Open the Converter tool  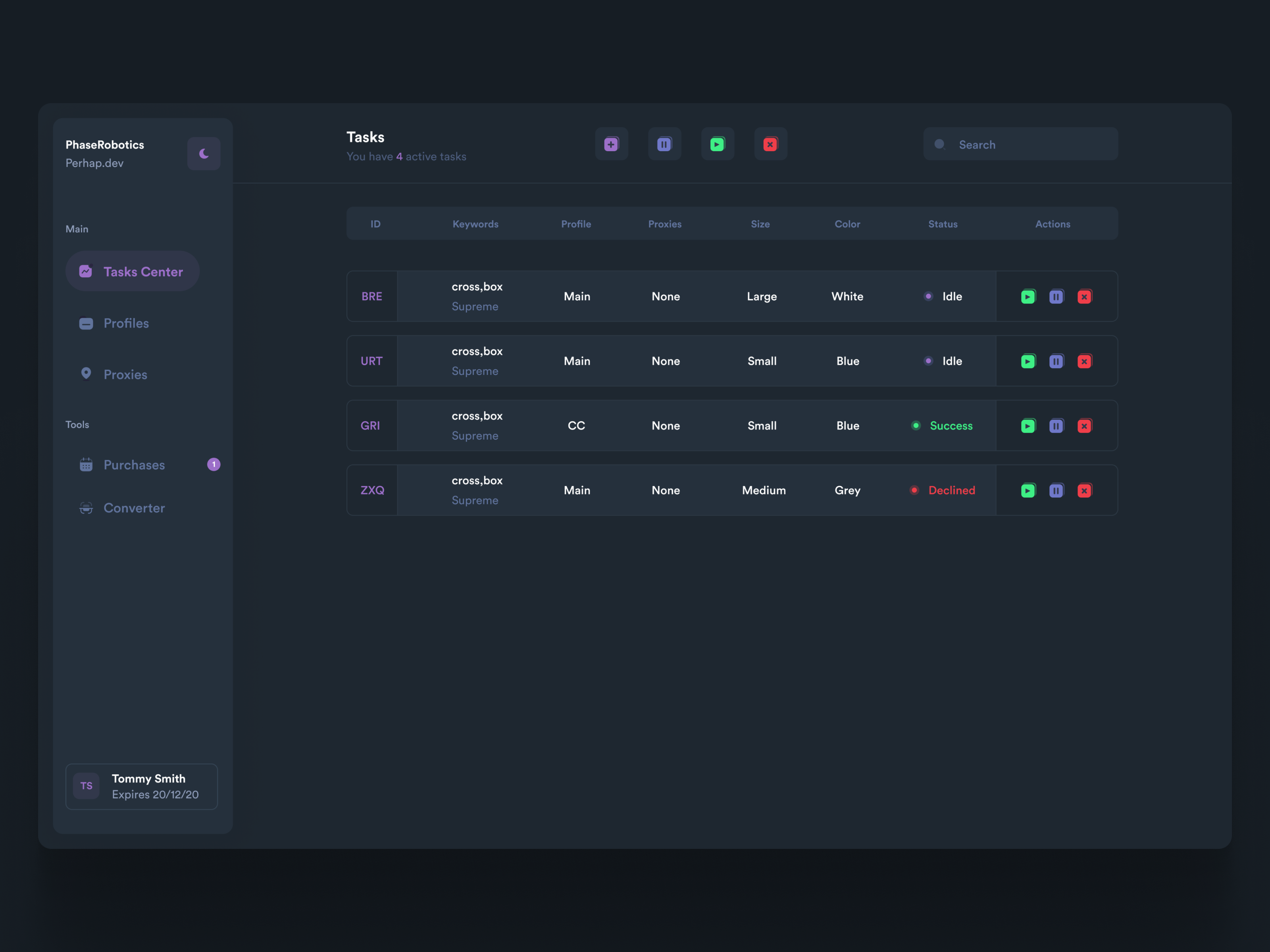[134, 508]
